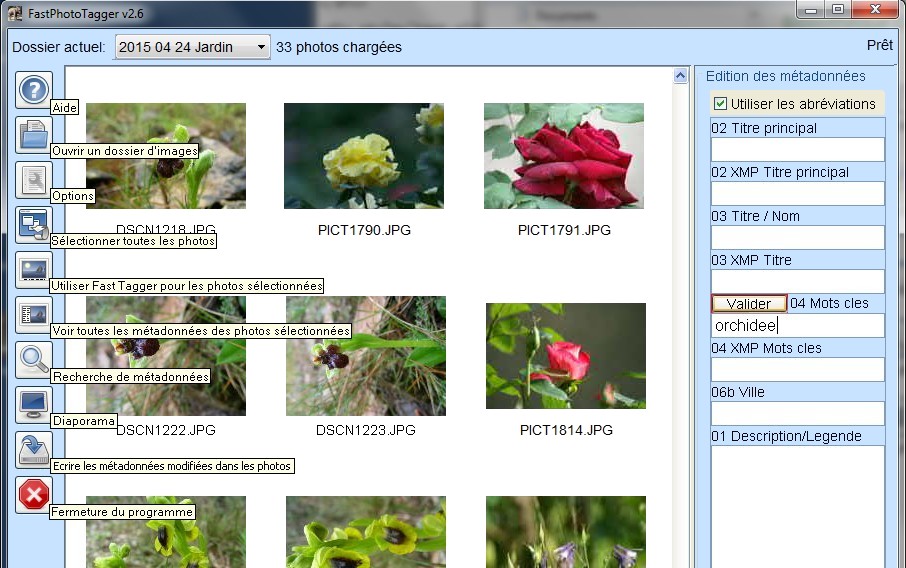This screenshot has height=568, width=906.
Task: Focus the 03 XMP Titre field
Action: point(797,281)
